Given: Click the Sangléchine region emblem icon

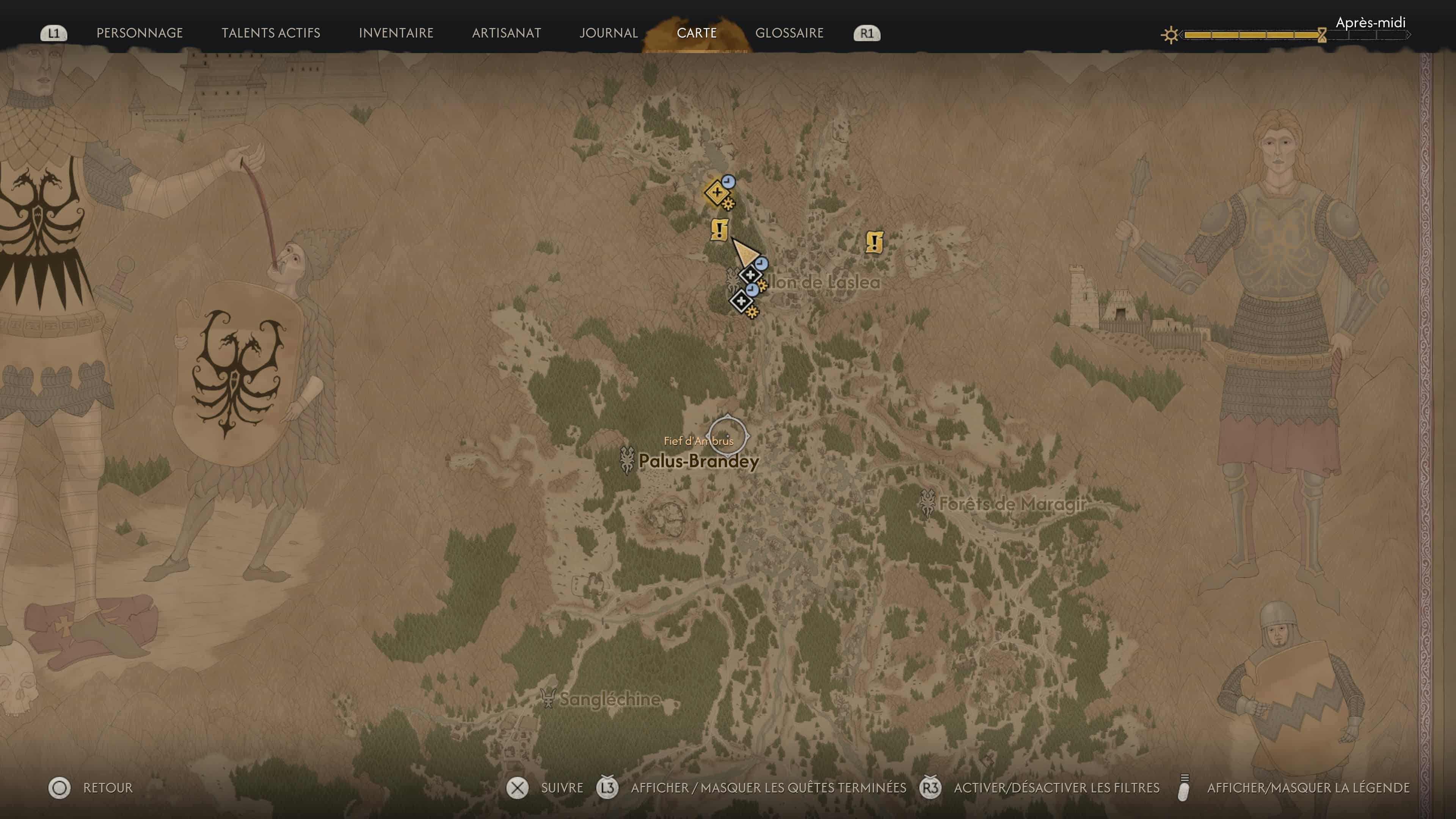Looking at the screenshot, I should pyautogui.click(x=548, y=698).
